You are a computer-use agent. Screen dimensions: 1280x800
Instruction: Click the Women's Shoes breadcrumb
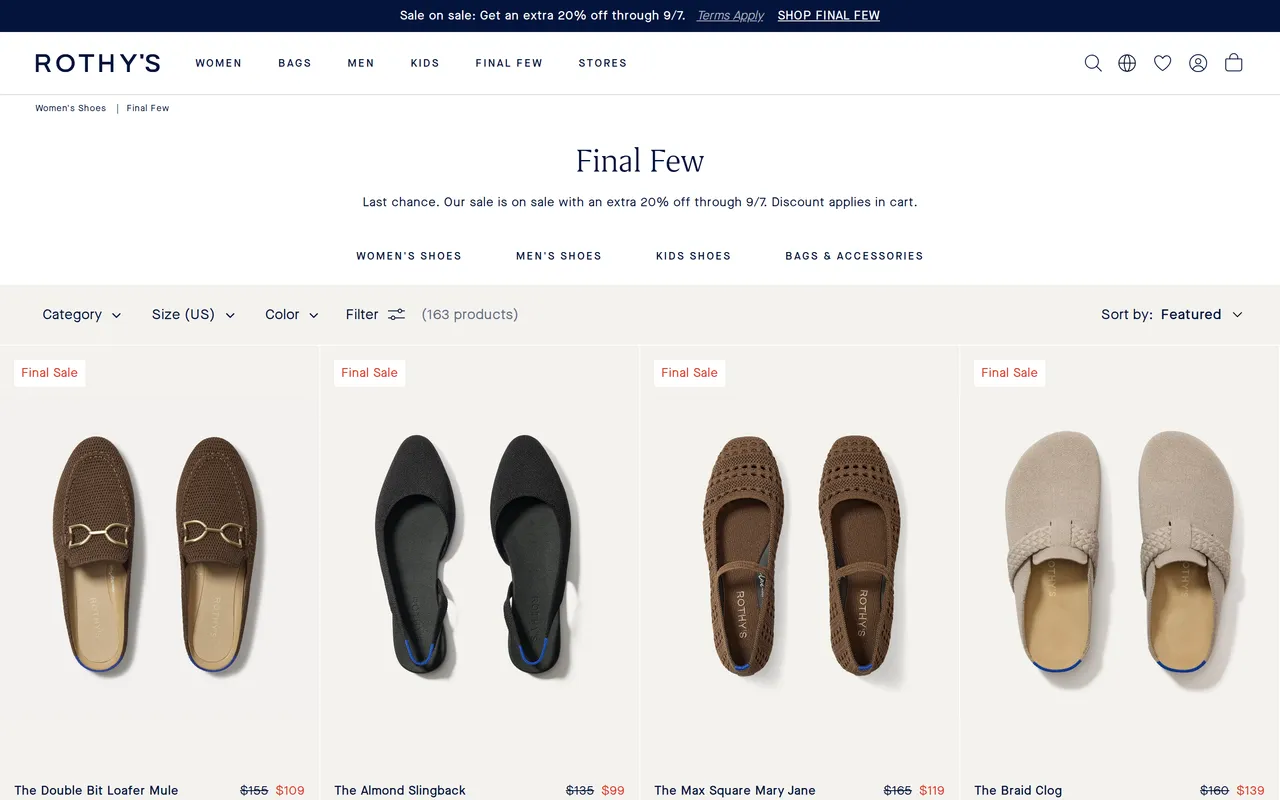point(71,108)
